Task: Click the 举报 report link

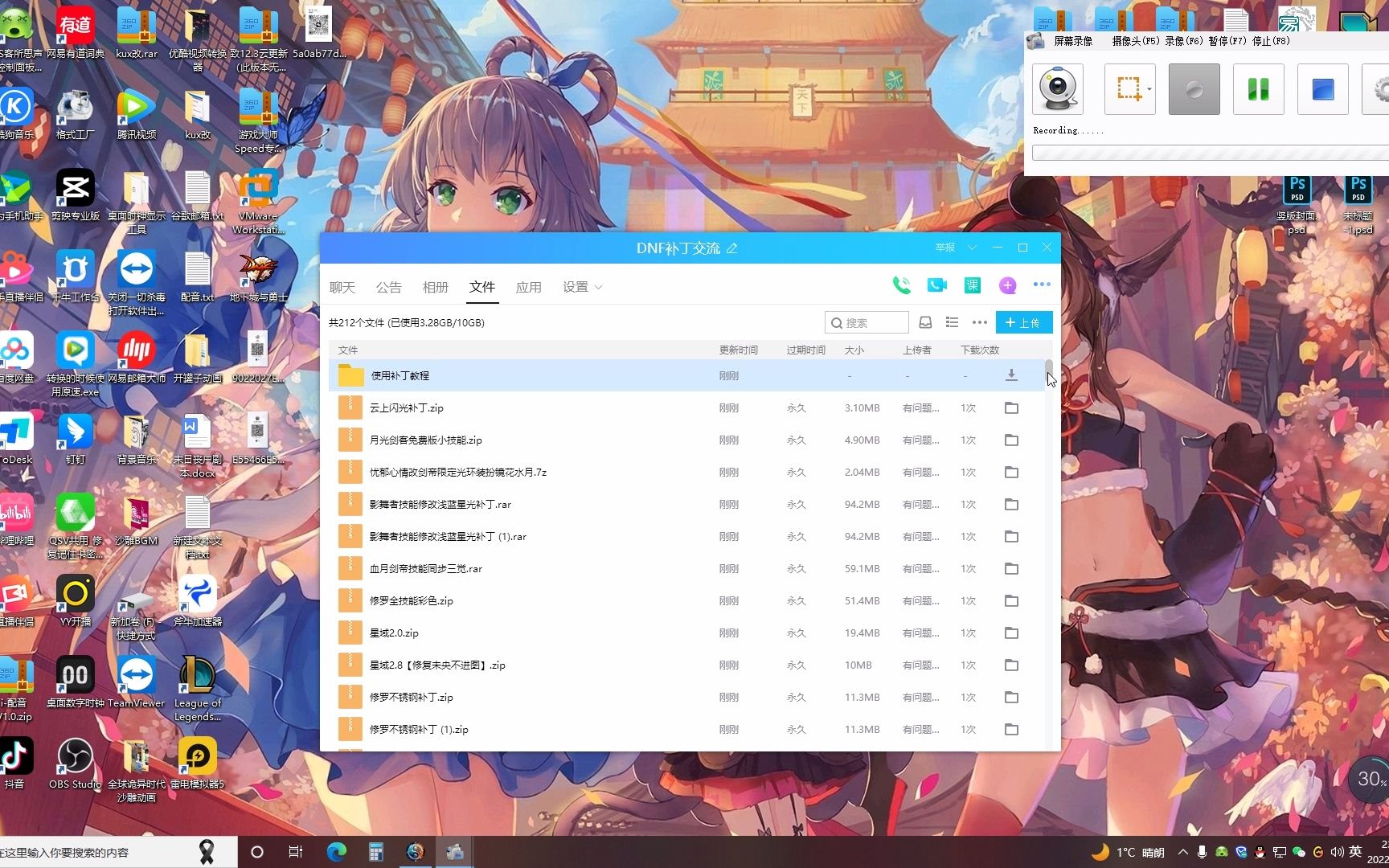Action: [945, 248]
